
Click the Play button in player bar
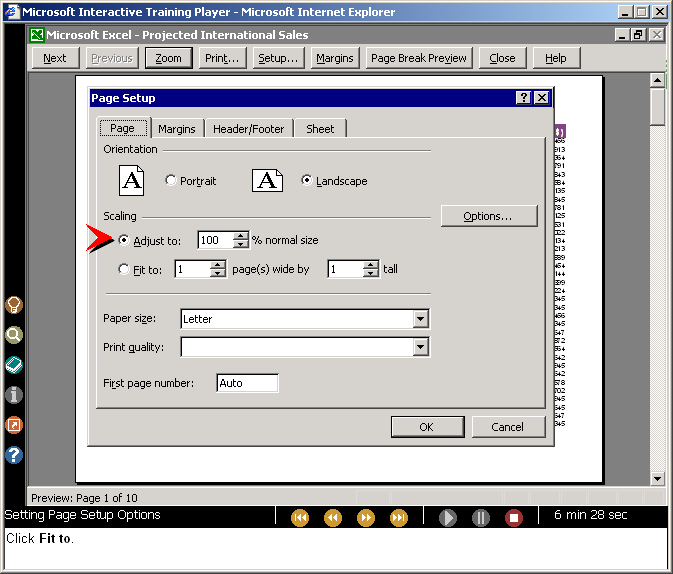click(x=448, y=517)
